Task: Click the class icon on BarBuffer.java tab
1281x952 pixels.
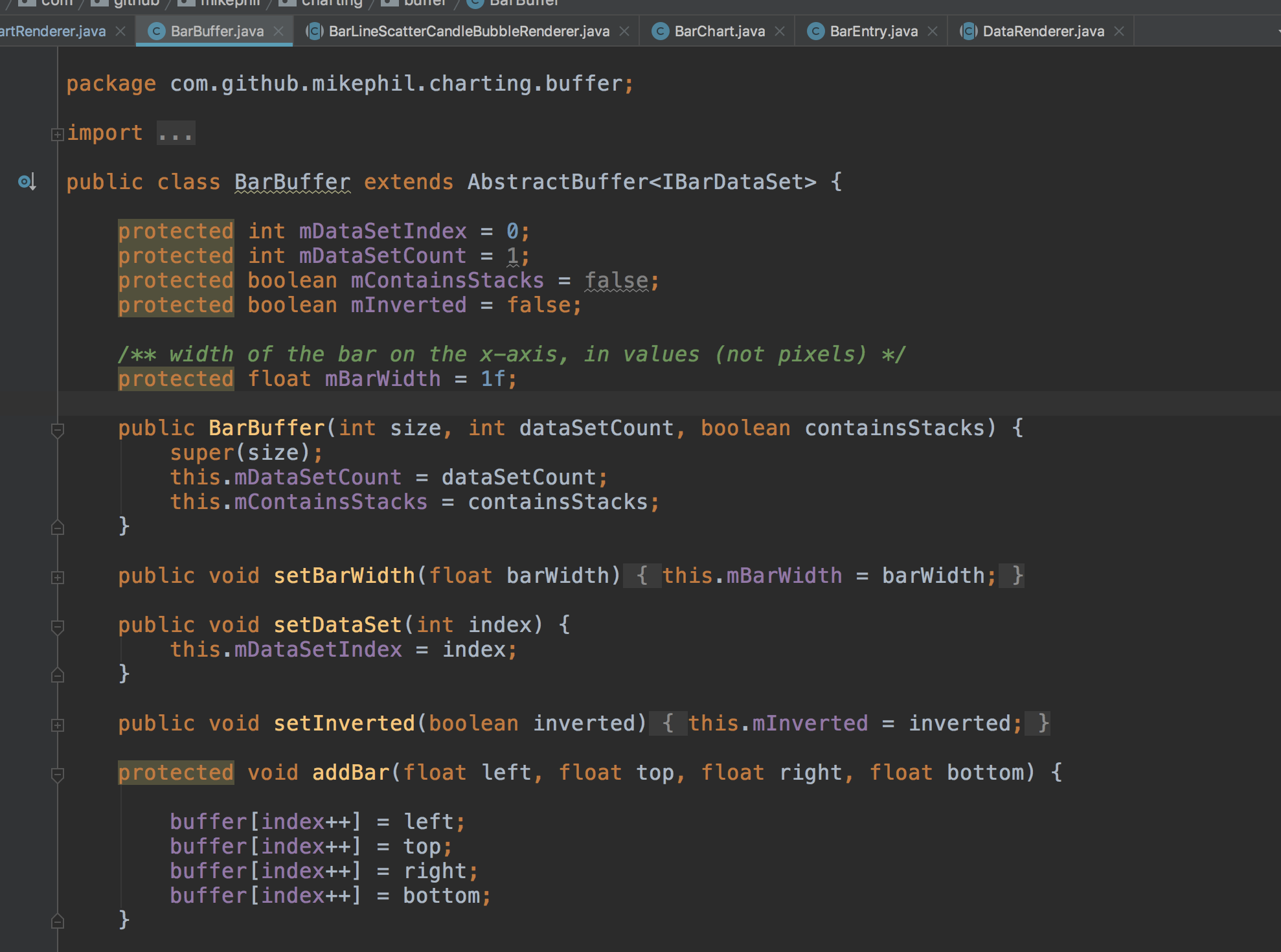Action: tap(156, 31)
